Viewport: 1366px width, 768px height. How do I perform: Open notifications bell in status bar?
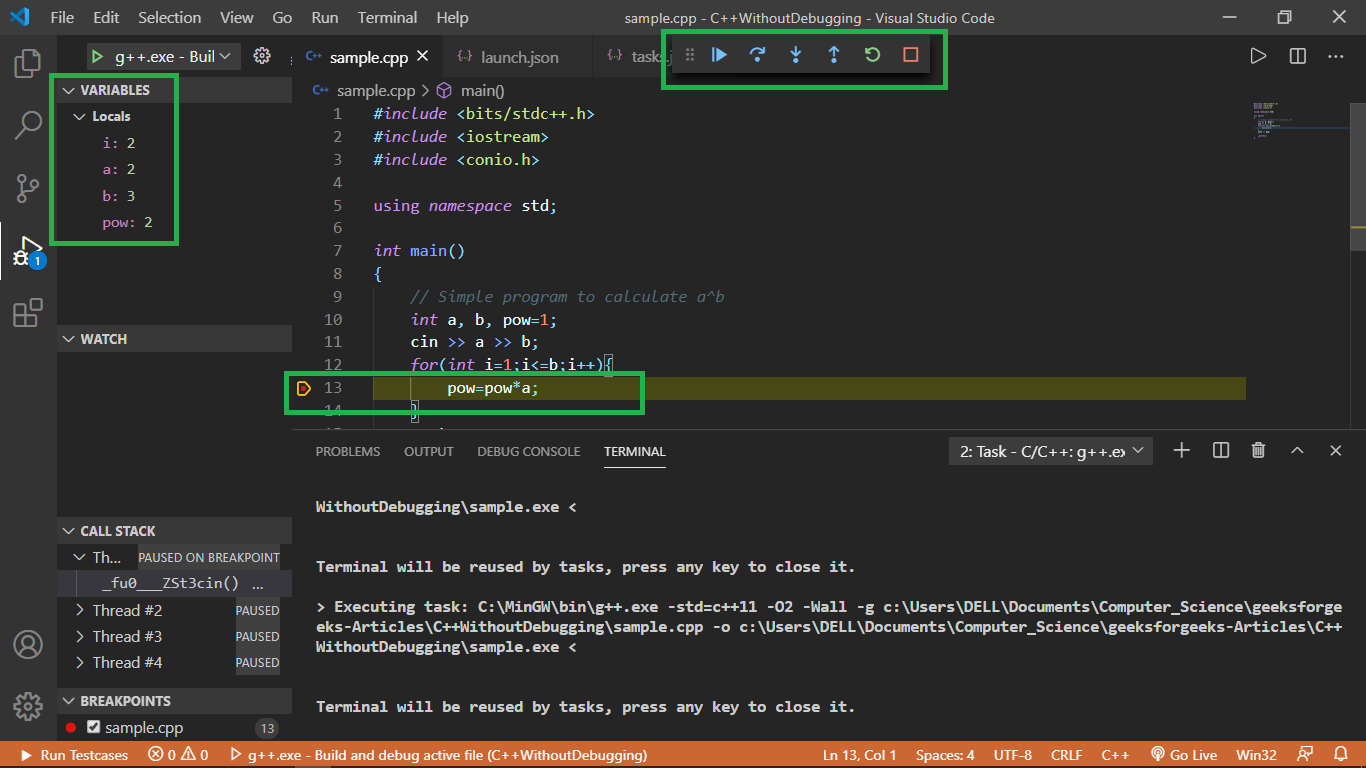tap(1340, 755)
